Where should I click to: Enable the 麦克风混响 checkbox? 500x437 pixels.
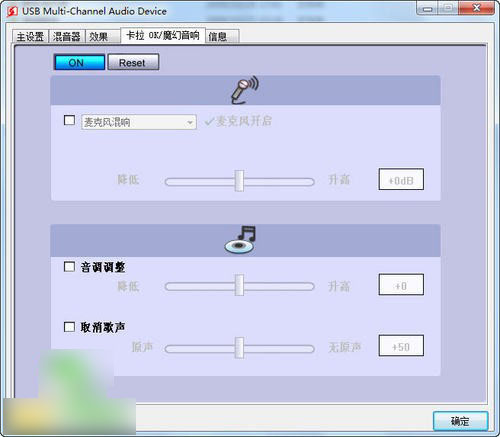point(69,120)
